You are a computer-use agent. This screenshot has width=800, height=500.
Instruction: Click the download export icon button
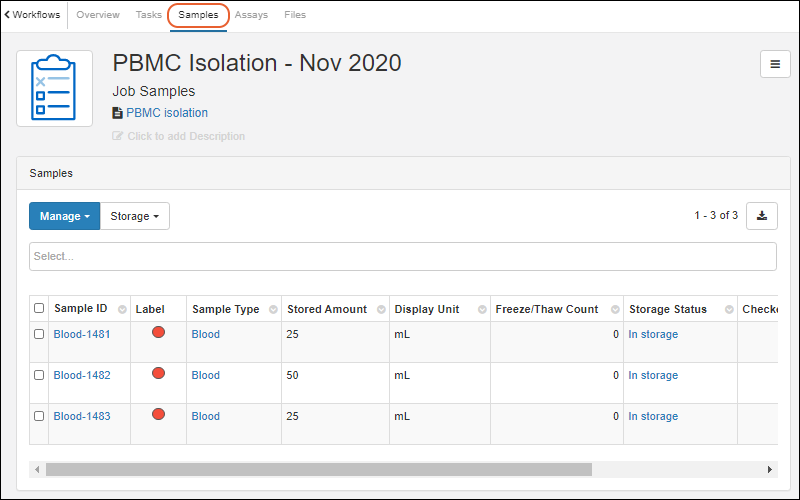762,216
